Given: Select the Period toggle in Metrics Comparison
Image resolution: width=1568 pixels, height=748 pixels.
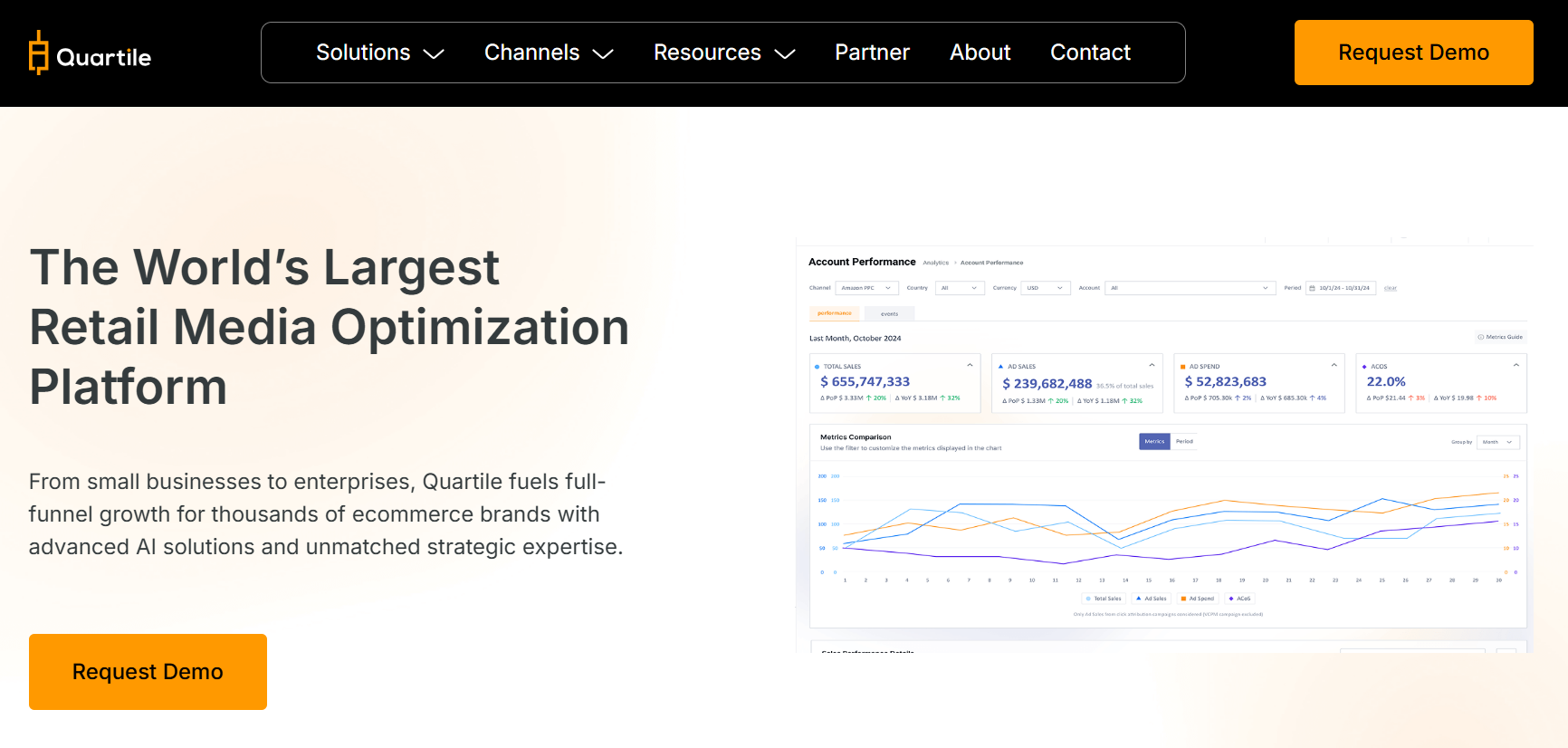Looking at the screenshot, I should [x=1184, y=442].
